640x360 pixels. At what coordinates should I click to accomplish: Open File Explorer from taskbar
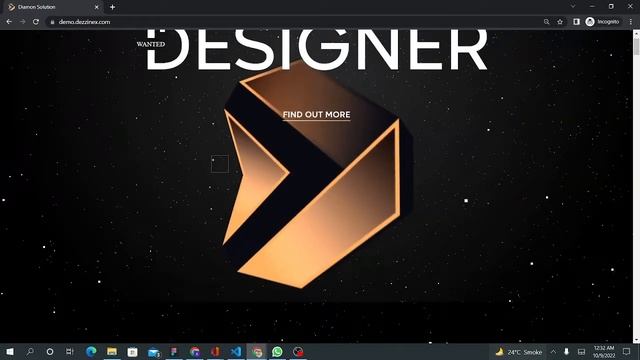pos(112,351)
